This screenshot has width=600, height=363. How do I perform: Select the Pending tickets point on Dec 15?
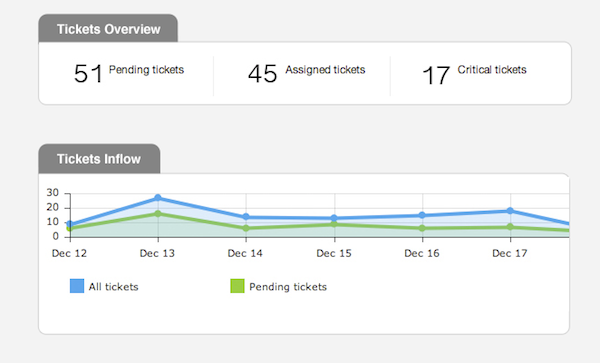coord(334,224)
